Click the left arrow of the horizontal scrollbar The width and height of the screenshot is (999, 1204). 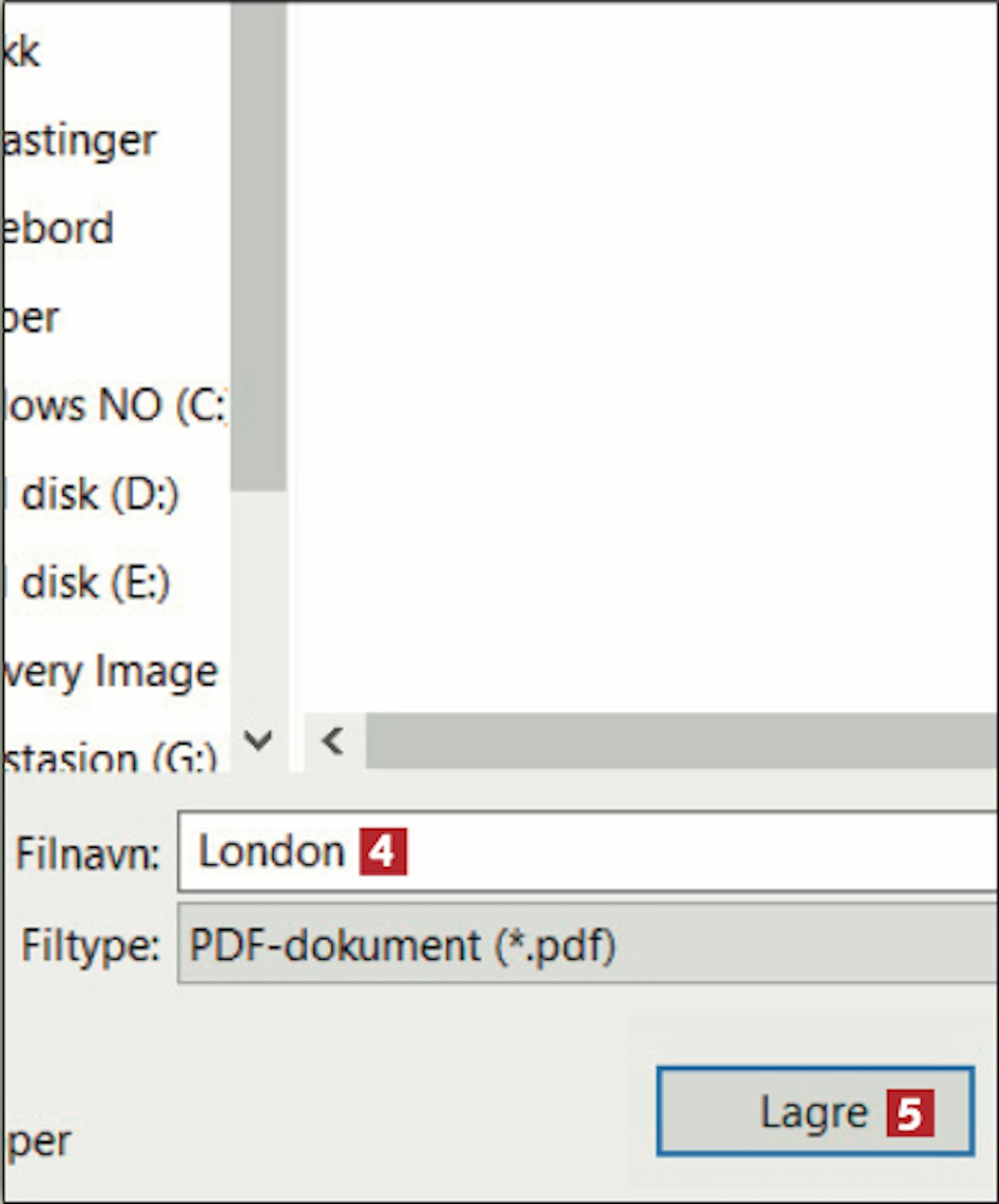(334, 741)
